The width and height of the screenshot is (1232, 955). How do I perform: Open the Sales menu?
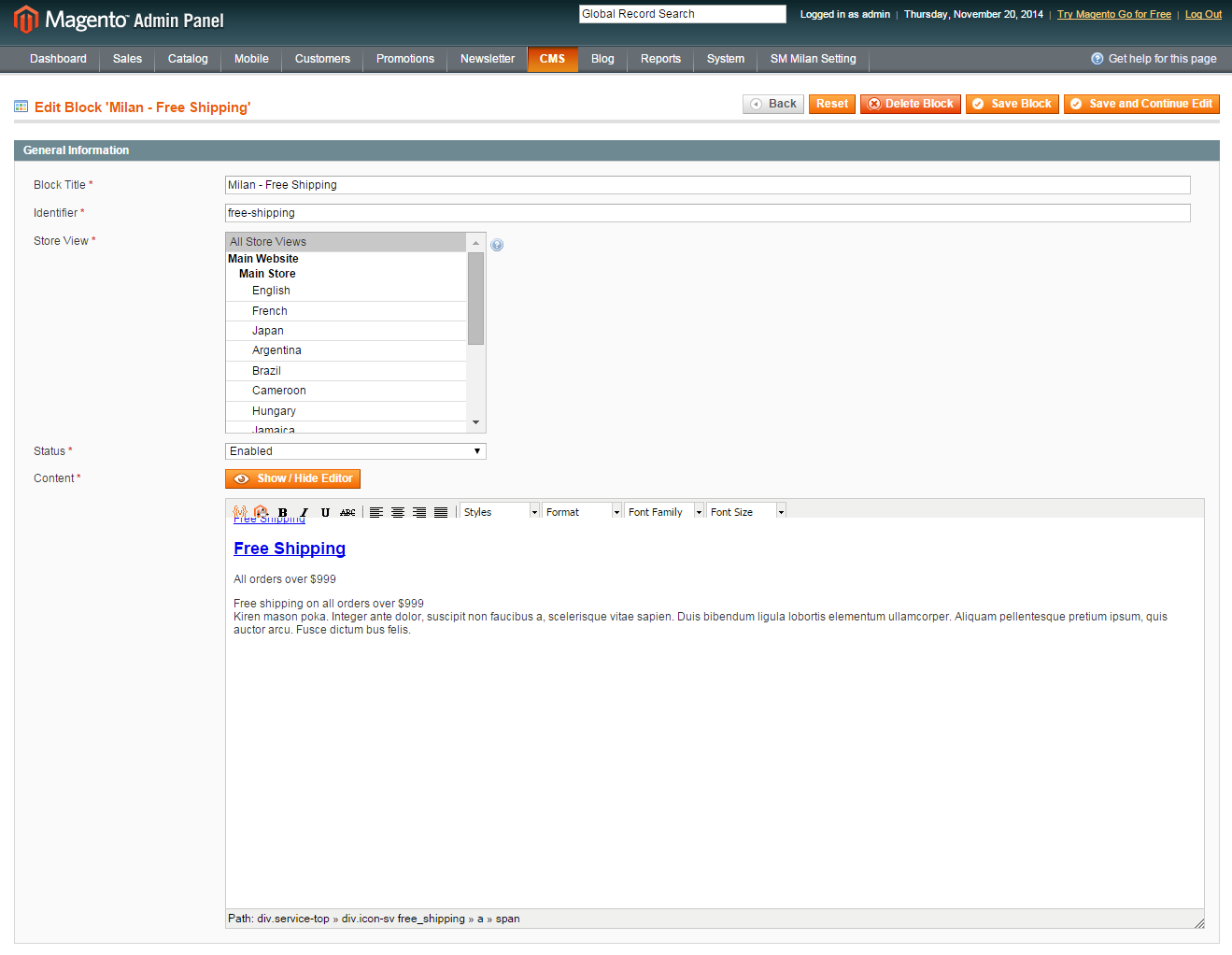click(127, 59)
